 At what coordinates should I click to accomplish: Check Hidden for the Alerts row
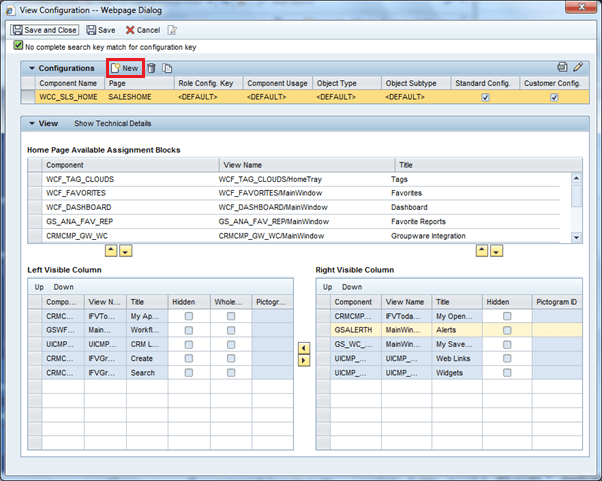pyautogui.click(x=507, y=329)
